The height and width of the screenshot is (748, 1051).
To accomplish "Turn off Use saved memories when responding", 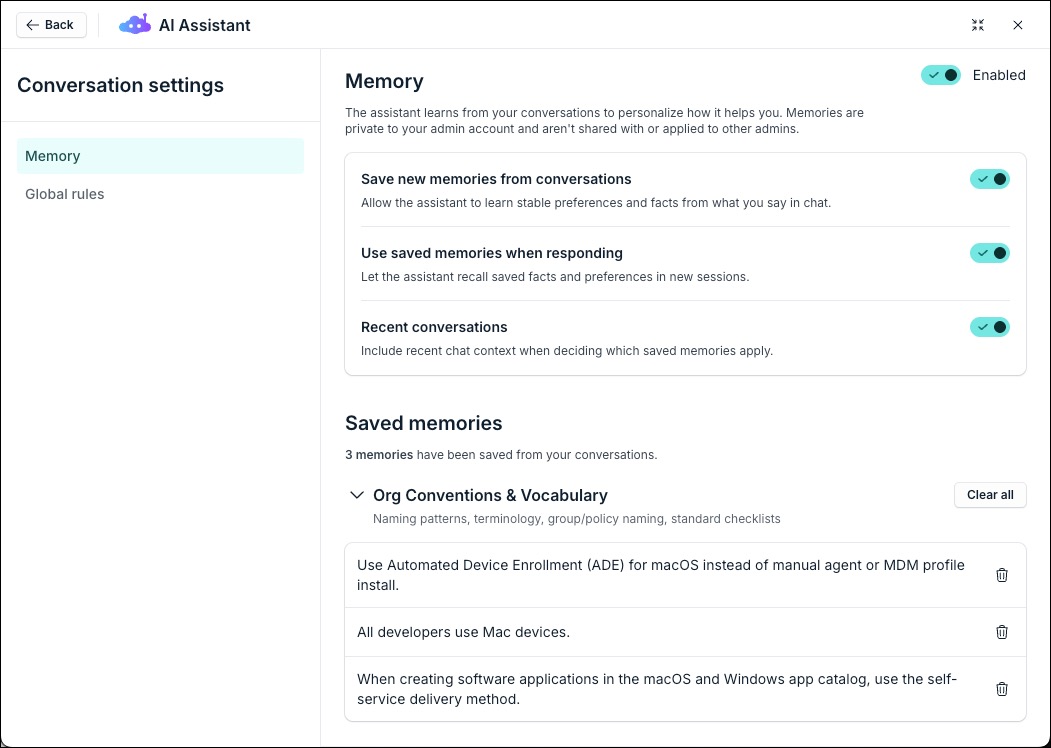I will pos(989,253).
